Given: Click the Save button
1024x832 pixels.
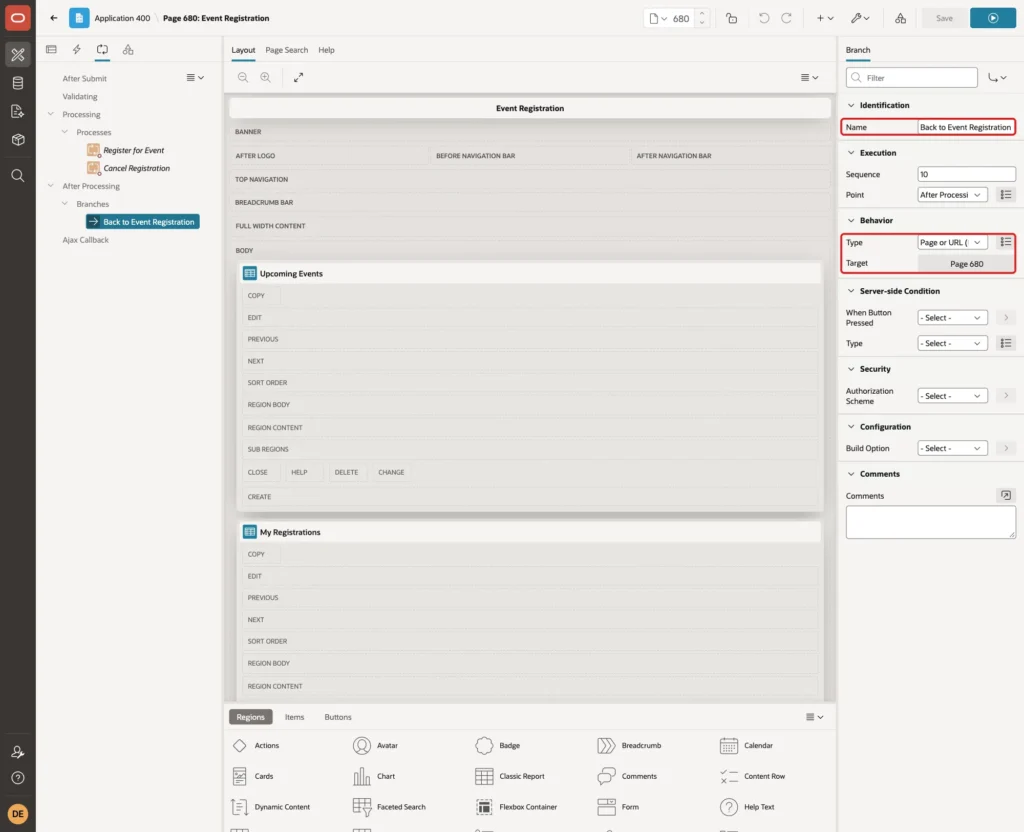Looking at the screenshot, I should (944, 18).
